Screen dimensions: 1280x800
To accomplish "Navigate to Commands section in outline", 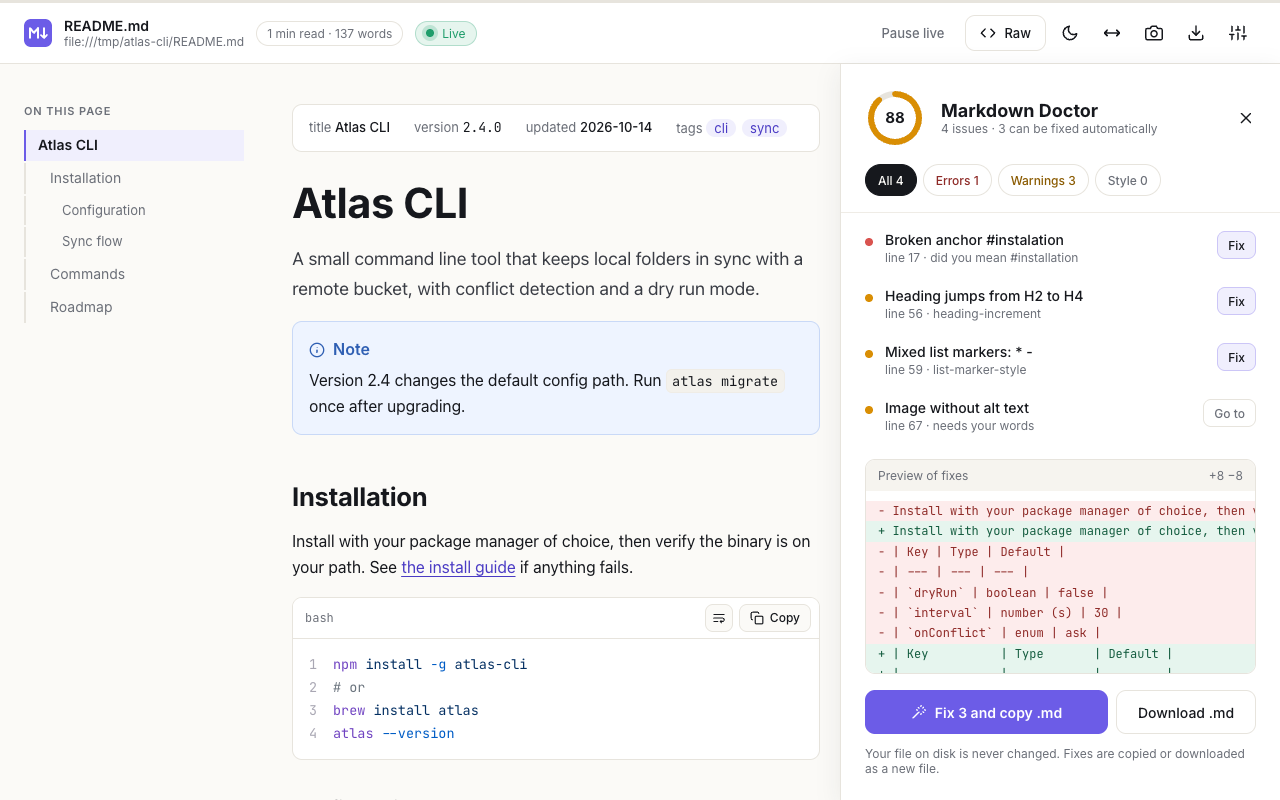I will pos(134,274).
